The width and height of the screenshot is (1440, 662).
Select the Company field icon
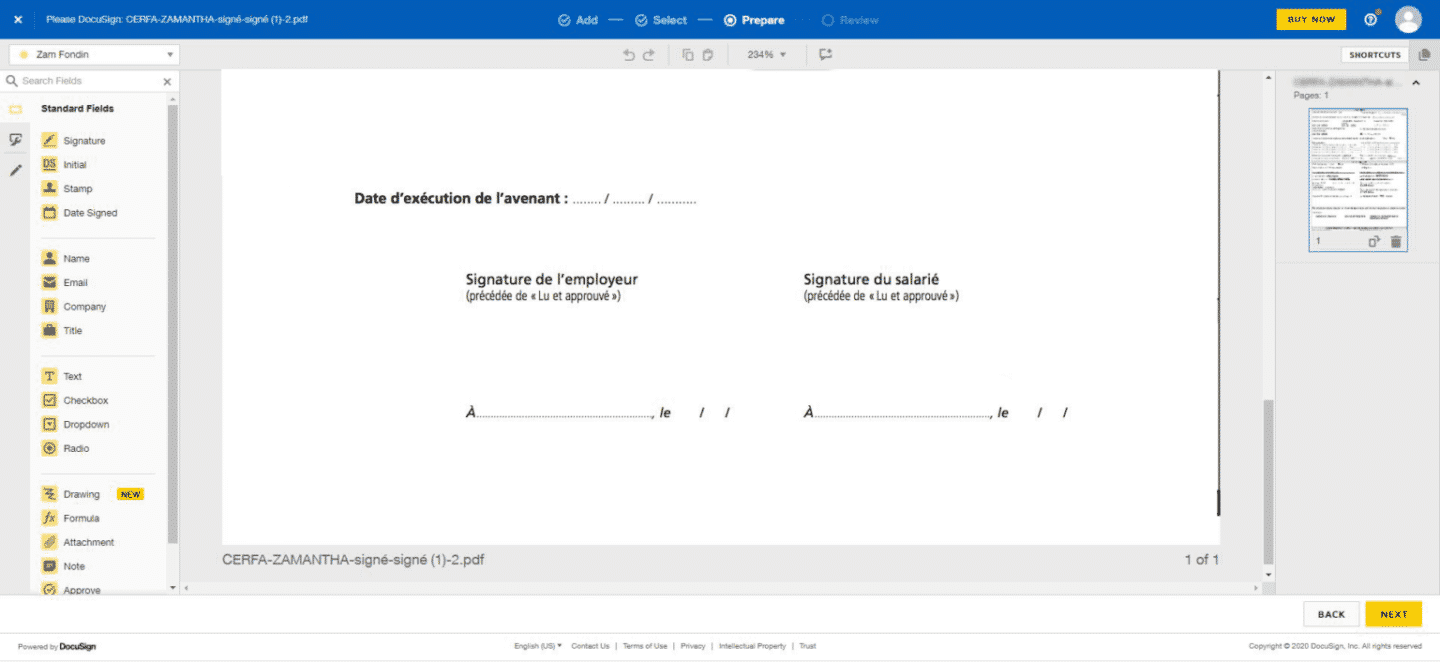click(x=49, y=307)
